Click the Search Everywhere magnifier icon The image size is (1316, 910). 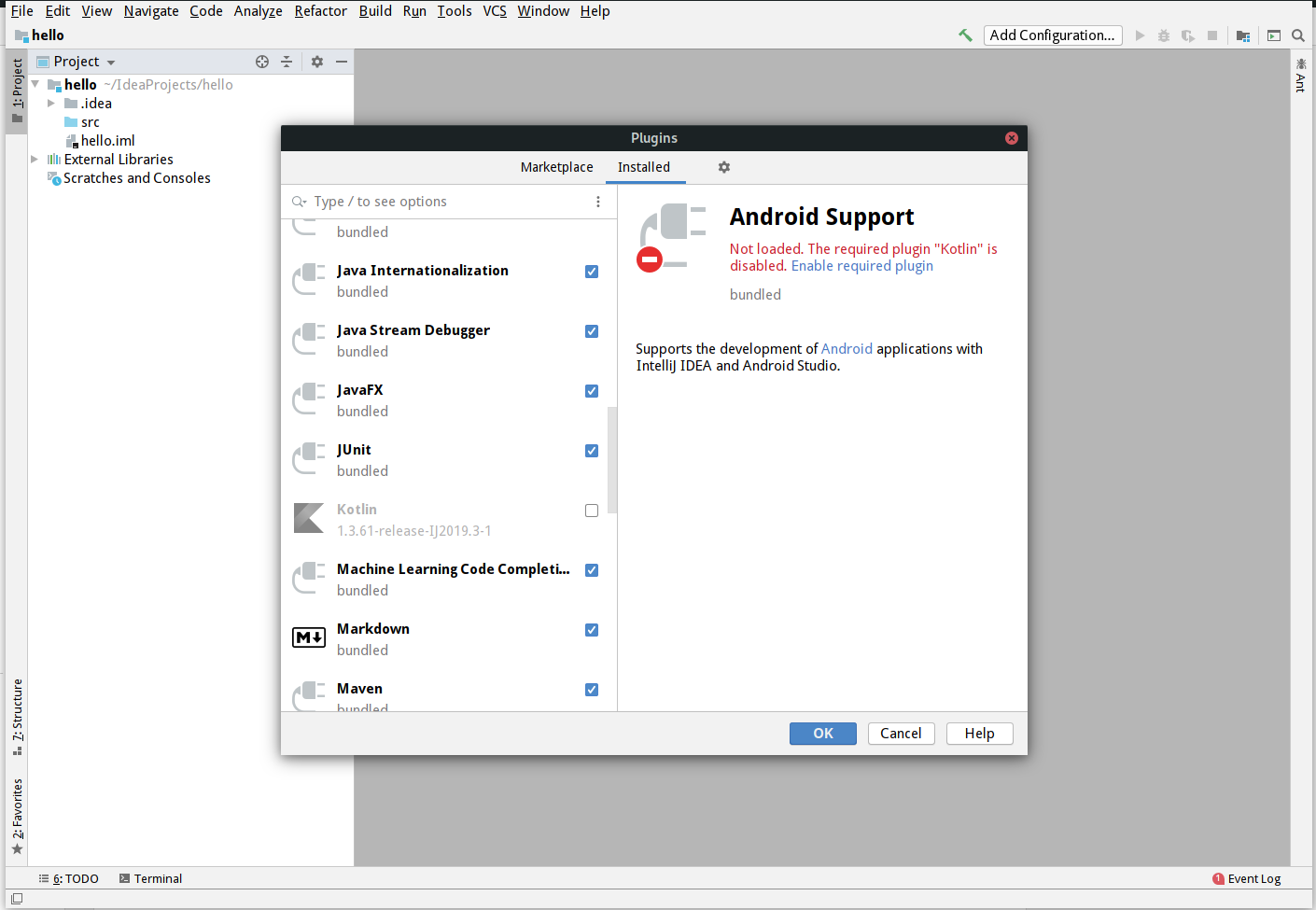(x=1298, y=35)
